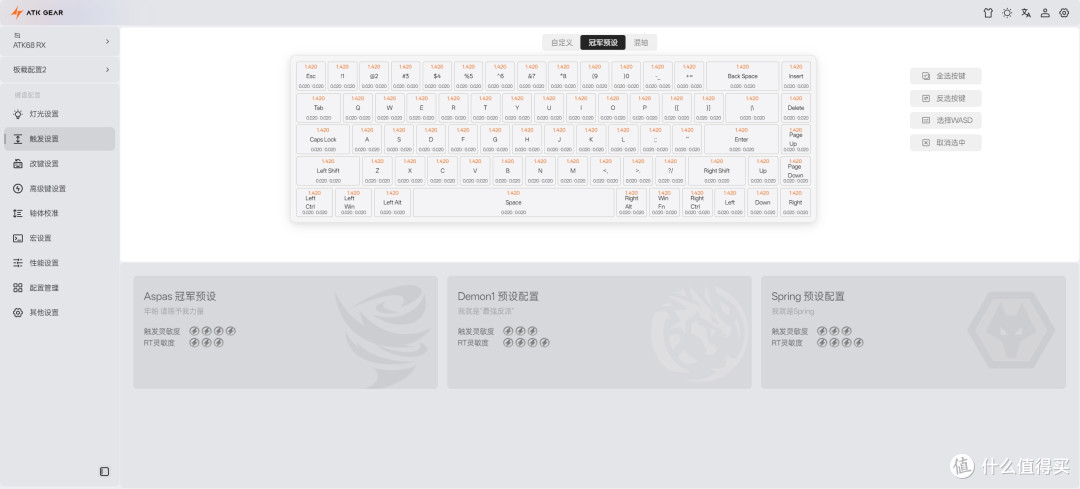Select the P key
1080x489 pixels.
click(x=645, y=107)
